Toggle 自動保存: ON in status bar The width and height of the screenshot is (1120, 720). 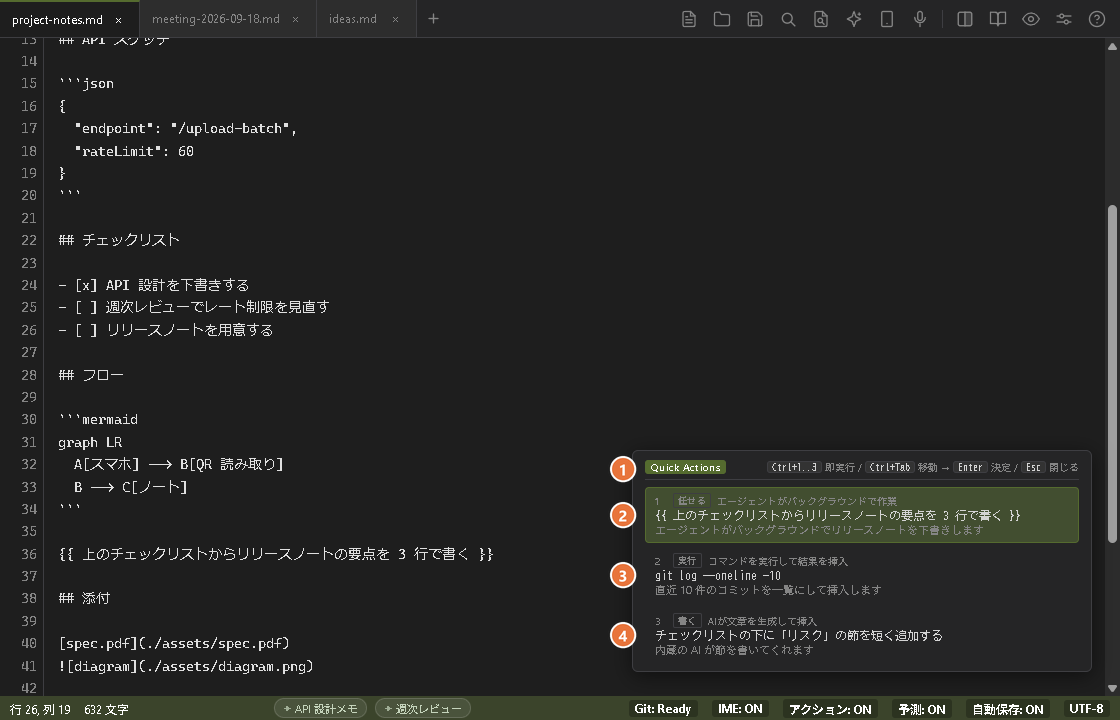pos(1008,709)
